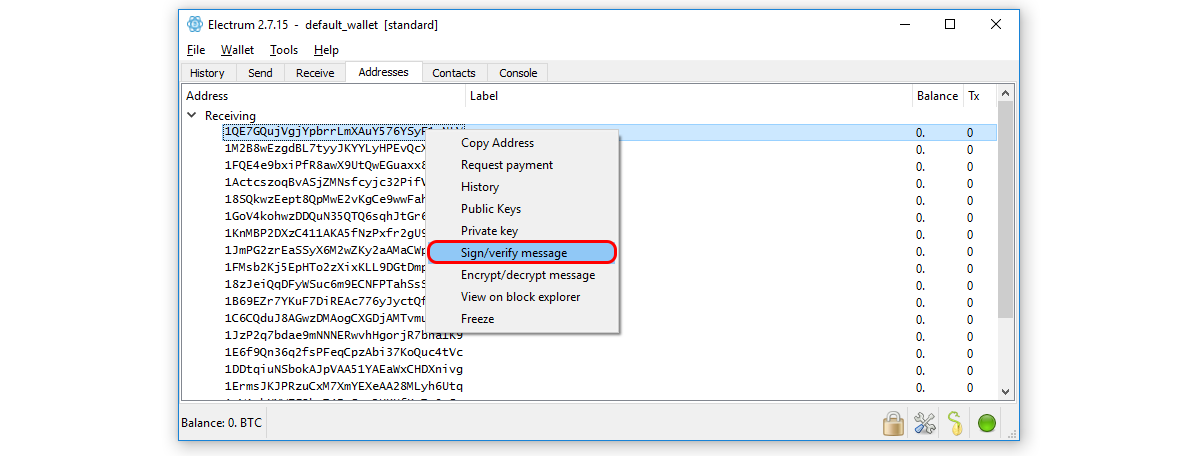The image size is (1200, 456).
Task: Select address starting with 1KnMBP2DXzC411
Action: (326, 234)
